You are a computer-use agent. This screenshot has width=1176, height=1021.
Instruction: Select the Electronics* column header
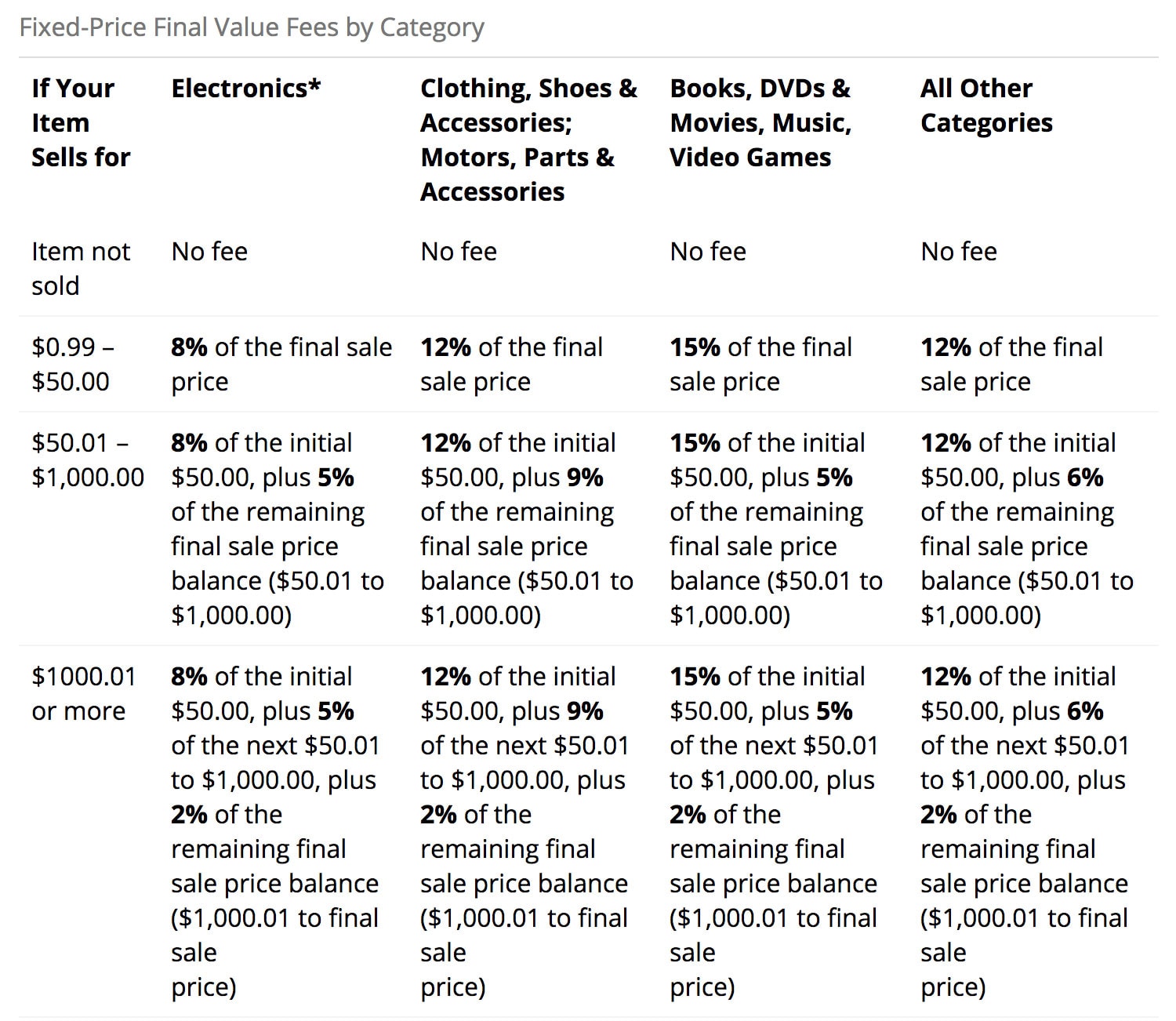pos(246,88)
